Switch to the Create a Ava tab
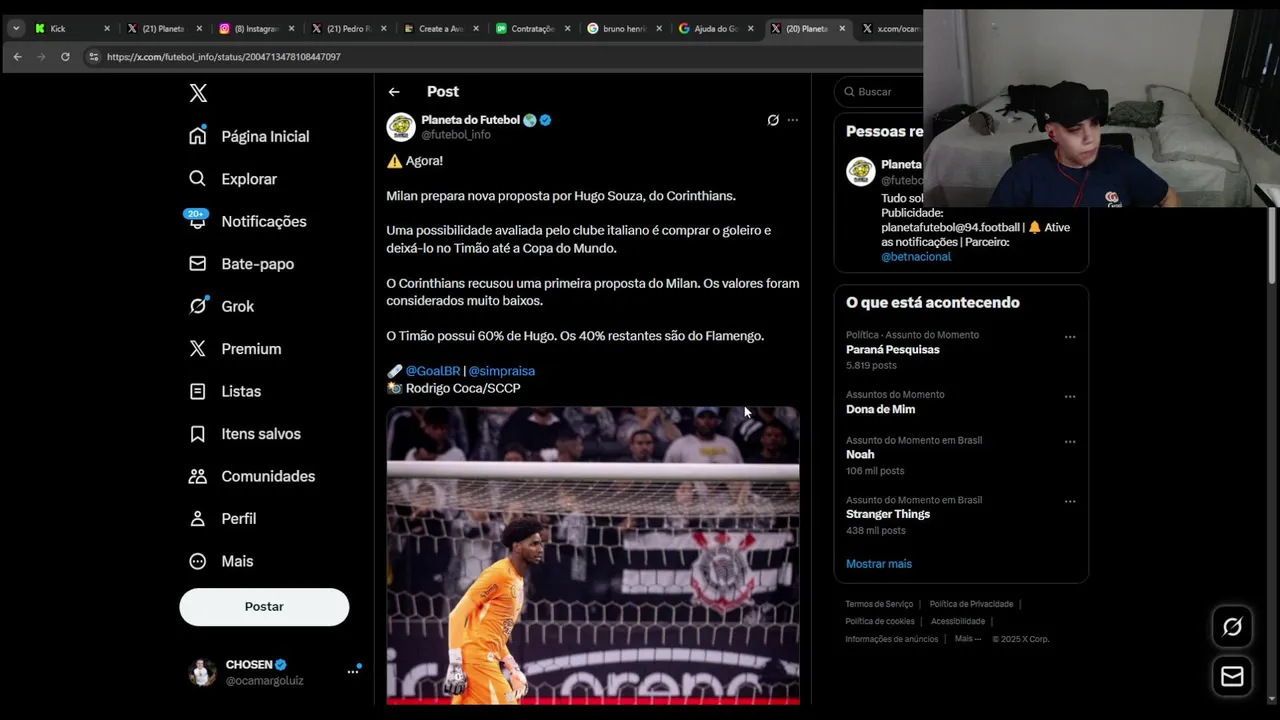 439,29
